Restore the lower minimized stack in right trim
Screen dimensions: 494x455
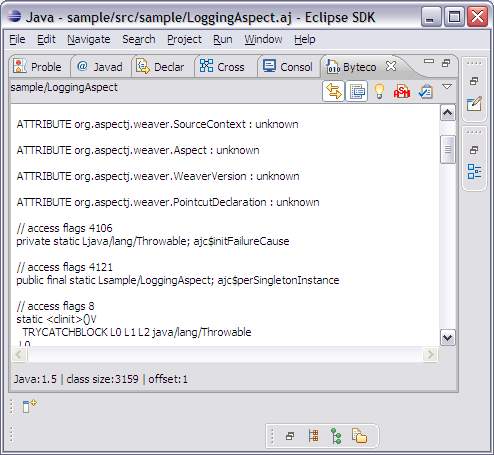coord(474,150)
